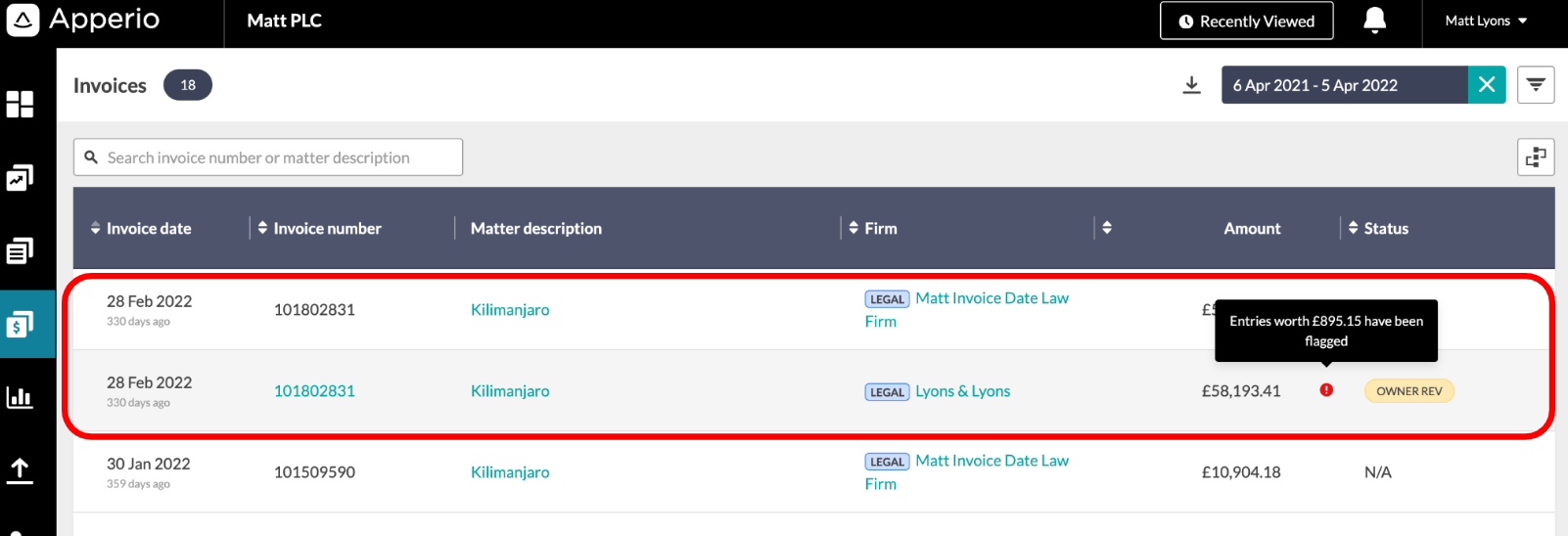
Task: Clear the date range filter
Action: (1487, 85)
